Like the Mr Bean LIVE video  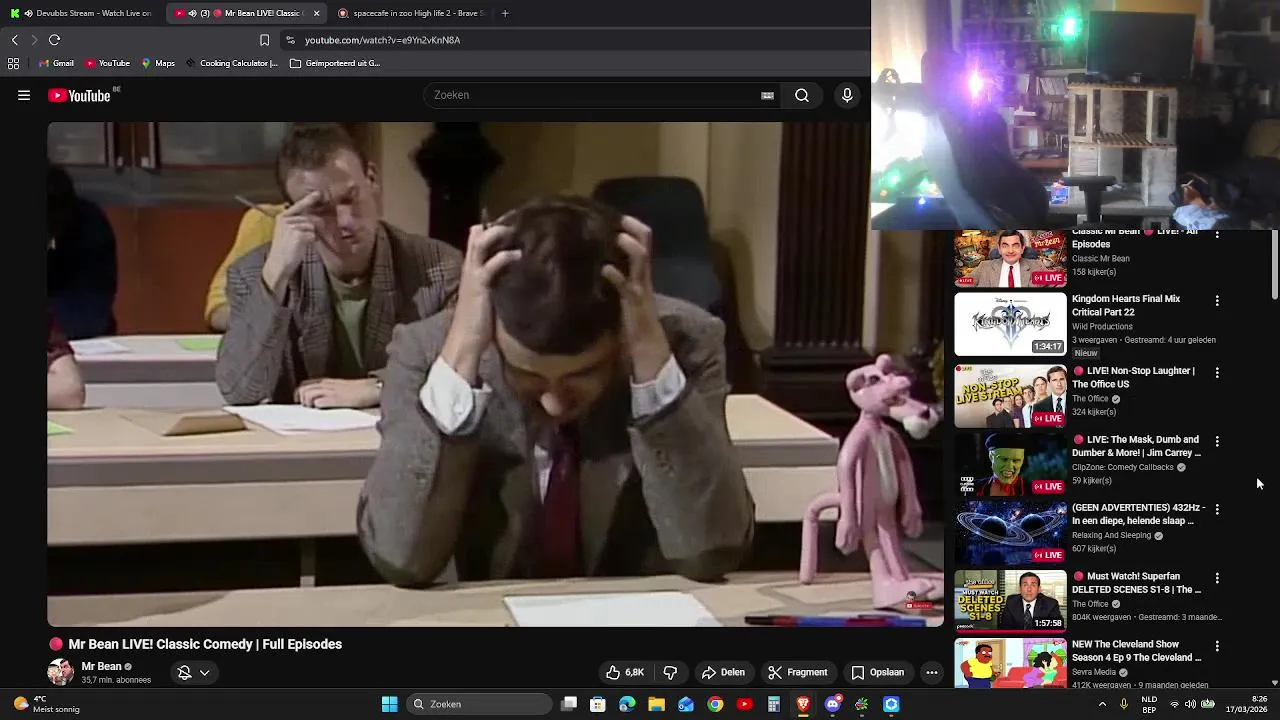[x=625, y=672]
